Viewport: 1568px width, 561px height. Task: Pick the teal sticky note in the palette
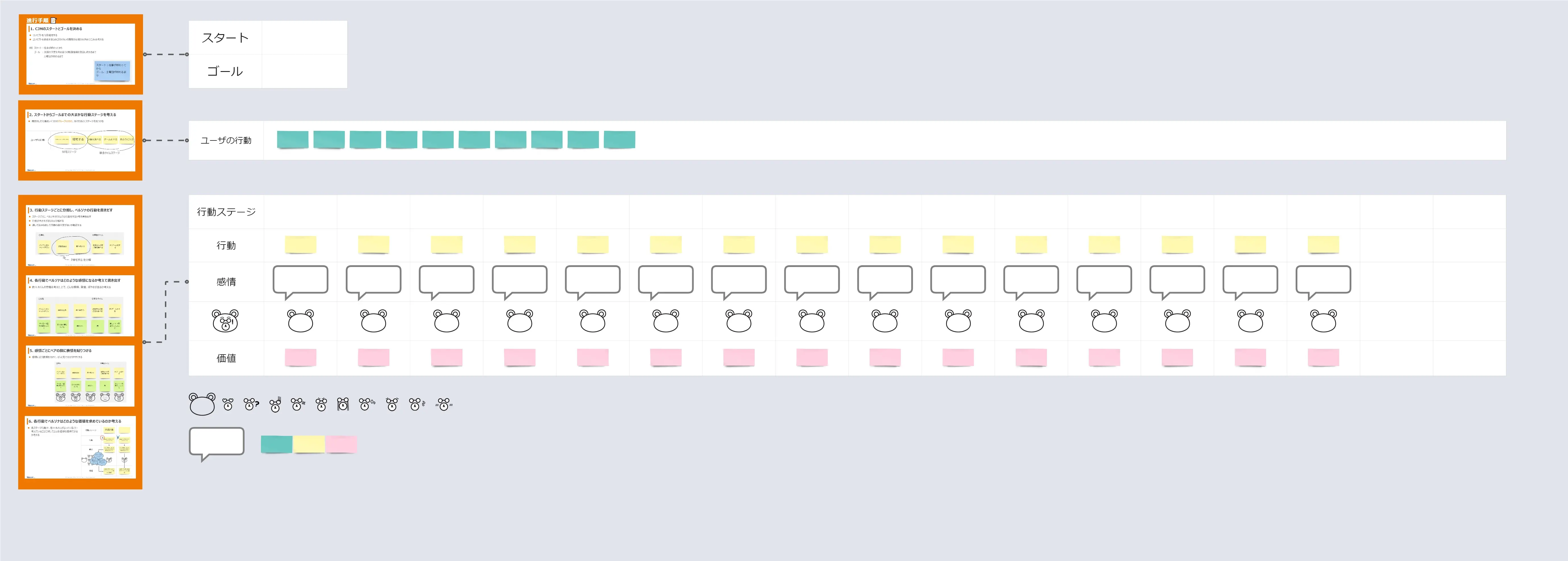pyautogui.click(x=276, y=444)
